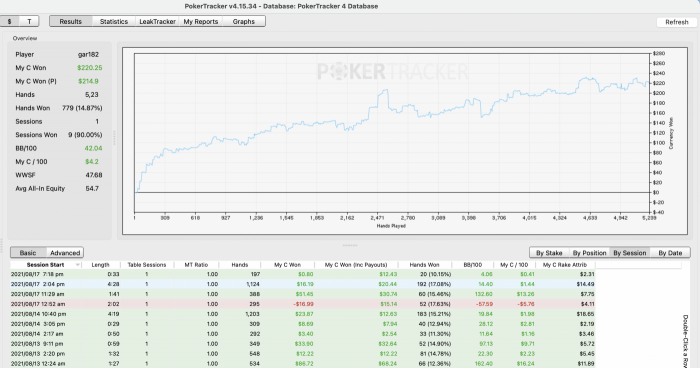Screen dimensions: 700x368
Task: Sort by the Table Sessions column header
Action: [146, 265]
